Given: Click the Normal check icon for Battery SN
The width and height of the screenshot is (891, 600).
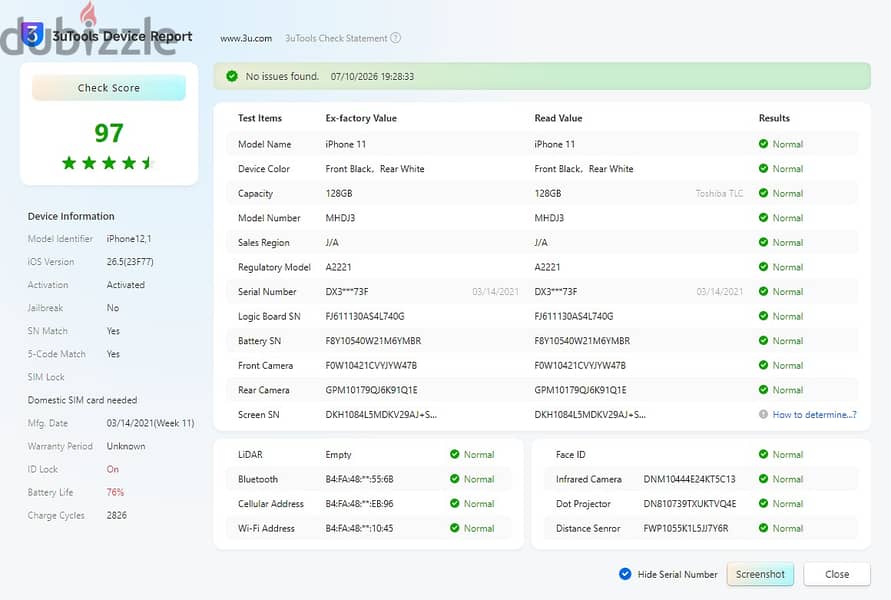Looking at the screenshot, I should pos(763,340).
